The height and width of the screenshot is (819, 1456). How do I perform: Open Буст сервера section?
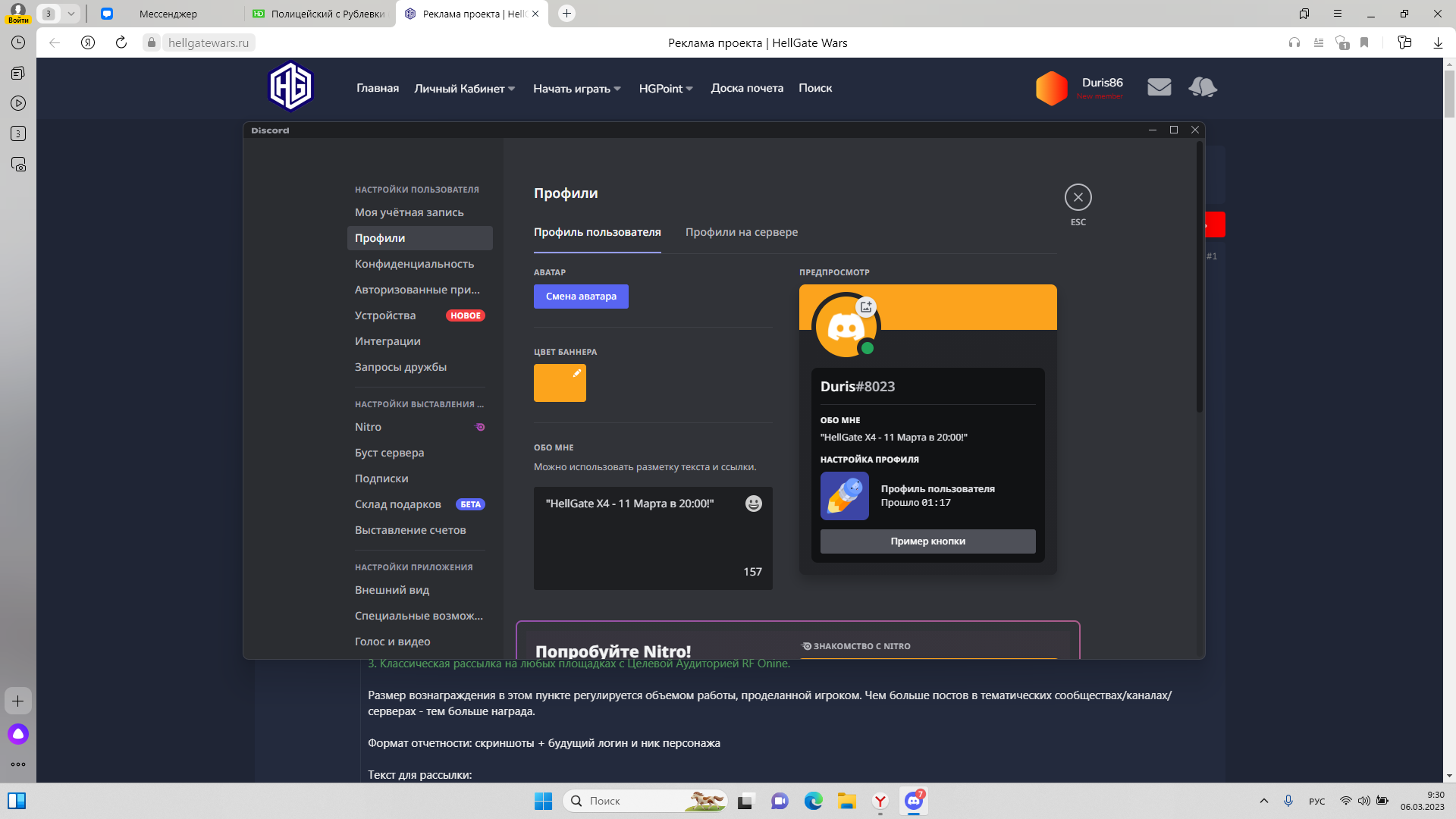(x=420, y=453)
